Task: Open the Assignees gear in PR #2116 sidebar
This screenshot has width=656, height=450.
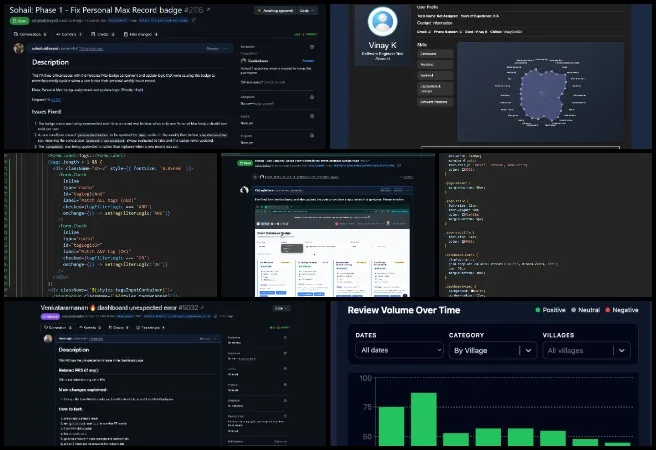Action: coord(312,97)
